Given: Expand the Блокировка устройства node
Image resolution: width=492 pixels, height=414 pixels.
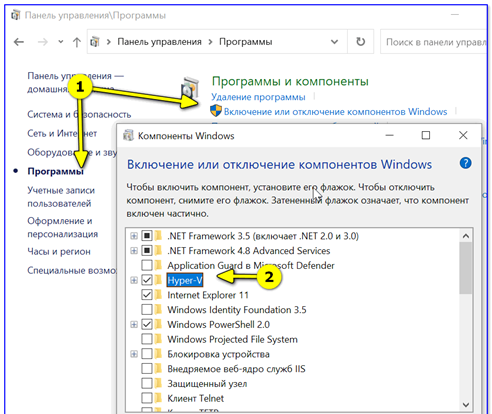Looking at the screenshot, I should tap(134, 354).
